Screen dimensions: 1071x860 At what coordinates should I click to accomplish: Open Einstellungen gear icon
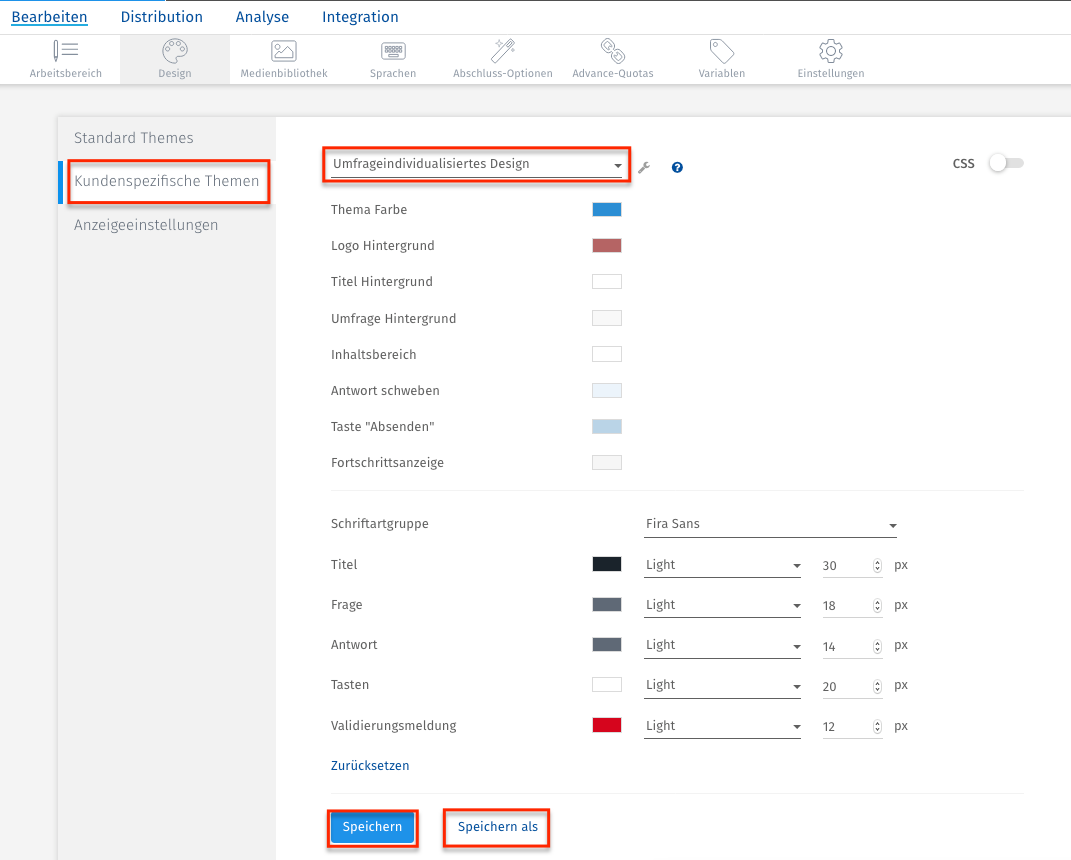point(830,51)
